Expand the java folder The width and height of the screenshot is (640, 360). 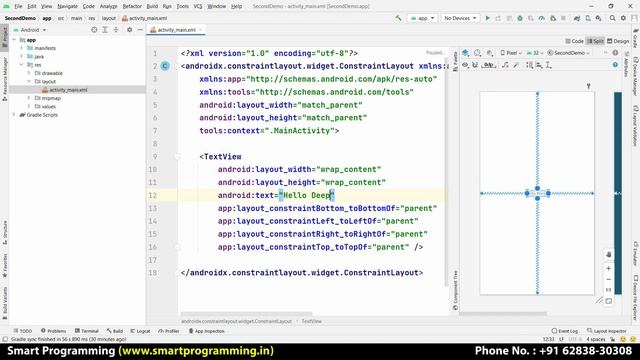(22, 56)
